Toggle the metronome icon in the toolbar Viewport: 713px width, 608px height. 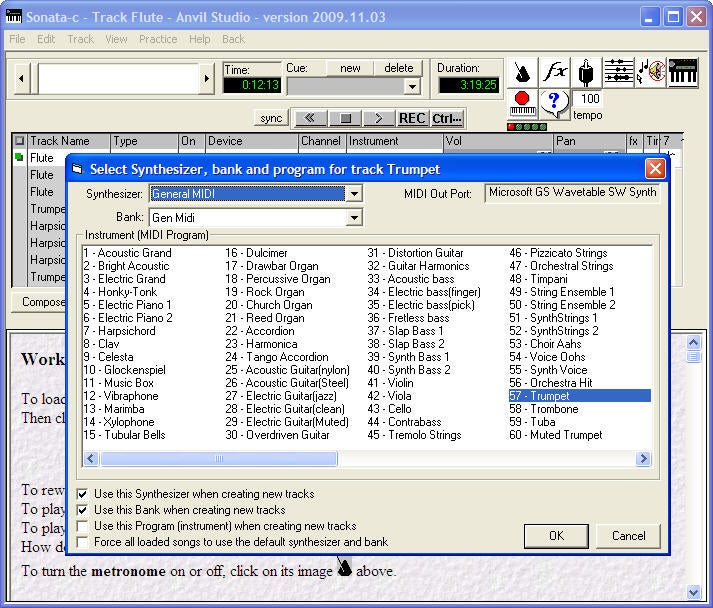pyautogui.click(x=522, y=72)
